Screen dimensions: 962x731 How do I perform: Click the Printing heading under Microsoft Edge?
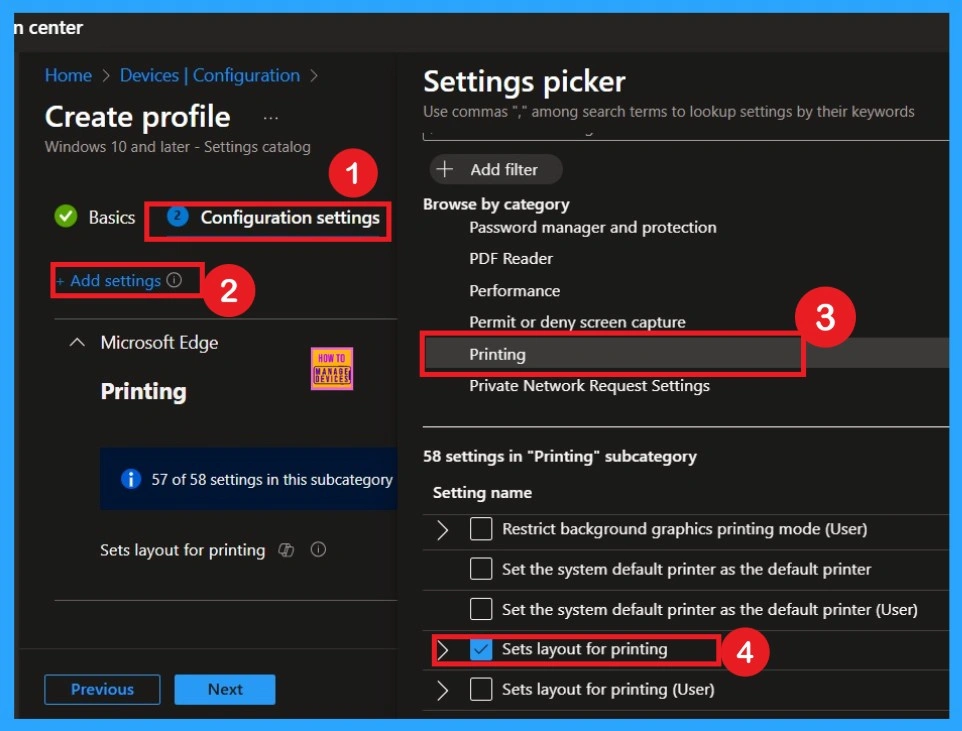click(144, 392)
